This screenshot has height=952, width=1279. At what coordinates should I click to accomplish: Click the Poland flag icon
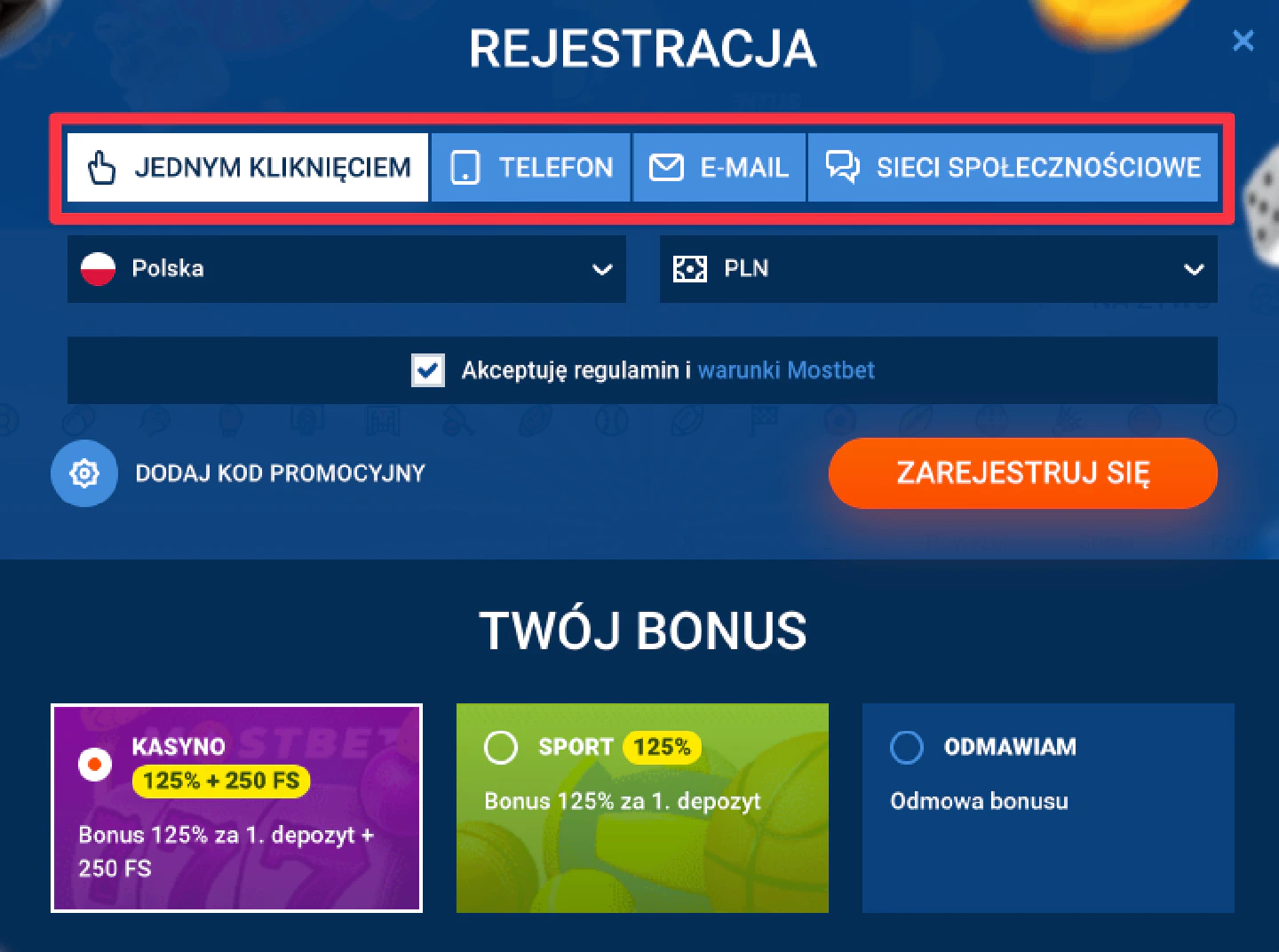point(98,268)
